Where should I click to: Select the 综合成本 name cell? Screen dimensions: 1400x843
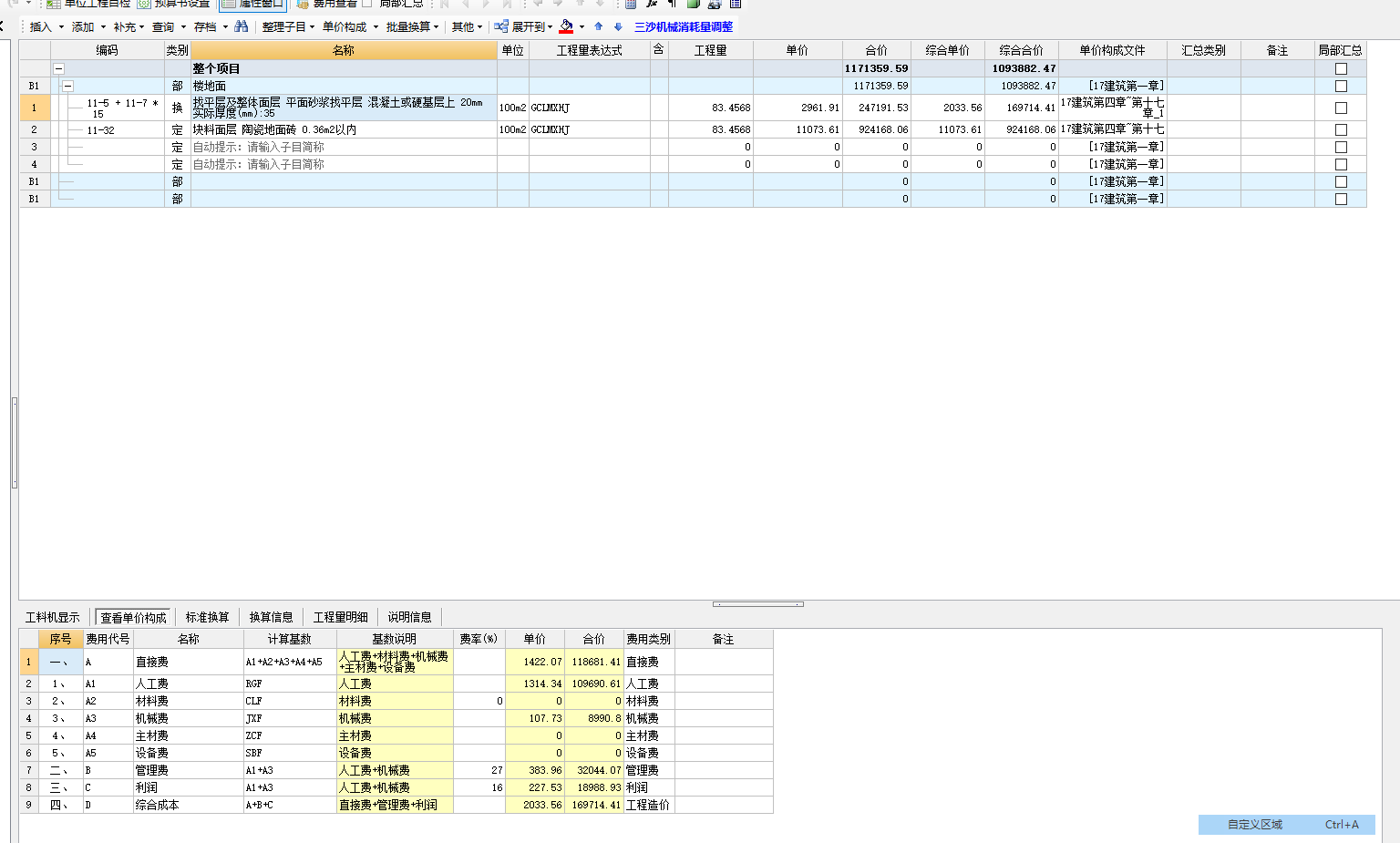pos(189,805)
